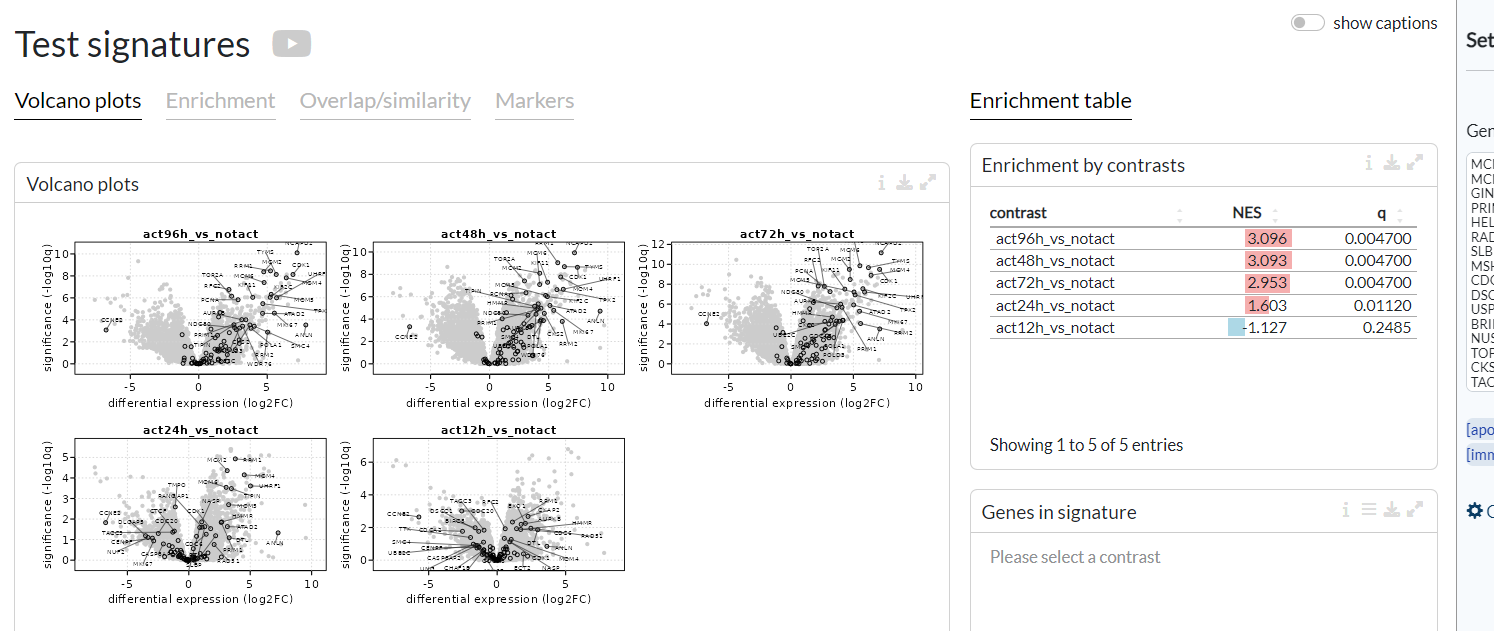Sort the table by the q column
The width and height of the screenshot is (1494, 631).
1381,212
